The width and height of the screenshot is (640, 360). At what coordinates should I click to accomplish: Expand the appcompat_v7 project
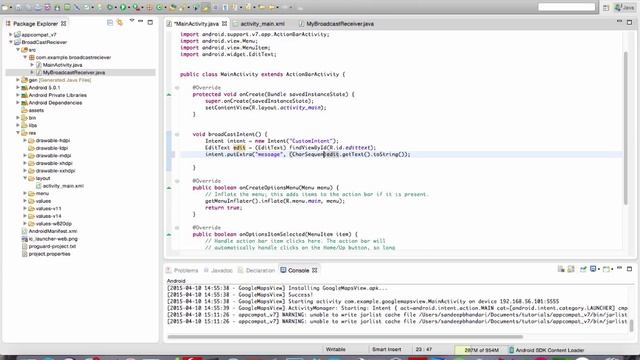click(11, 35)
